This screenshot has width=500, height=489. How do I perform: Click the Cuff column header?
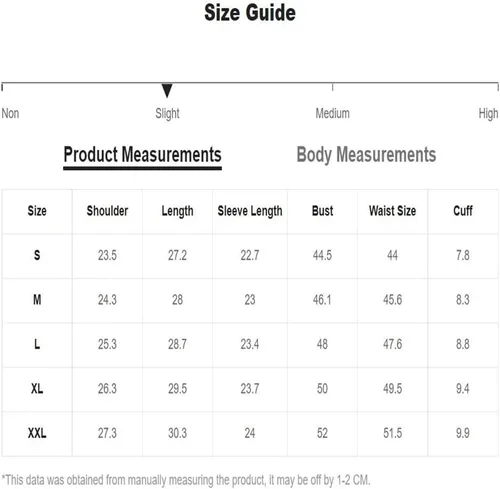pos(463,211)
